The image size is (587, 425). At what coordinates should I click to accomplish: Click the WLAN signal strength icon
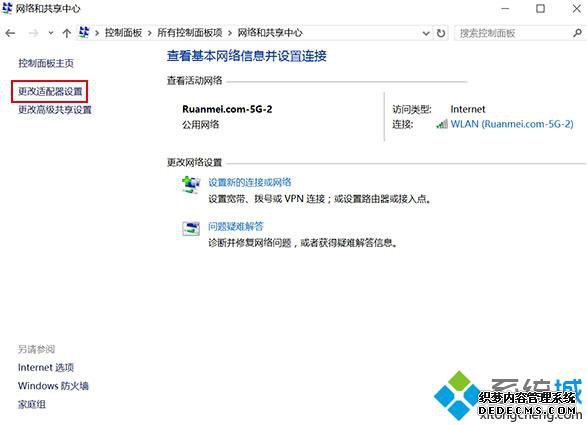click(x=442, y=124)
